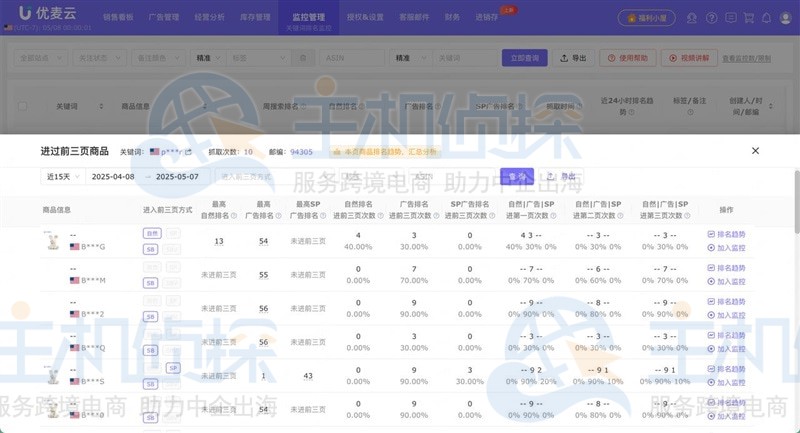800x433 pixels.
Task: Tick the select-all checkbox in background table
Action: [22, 106]
